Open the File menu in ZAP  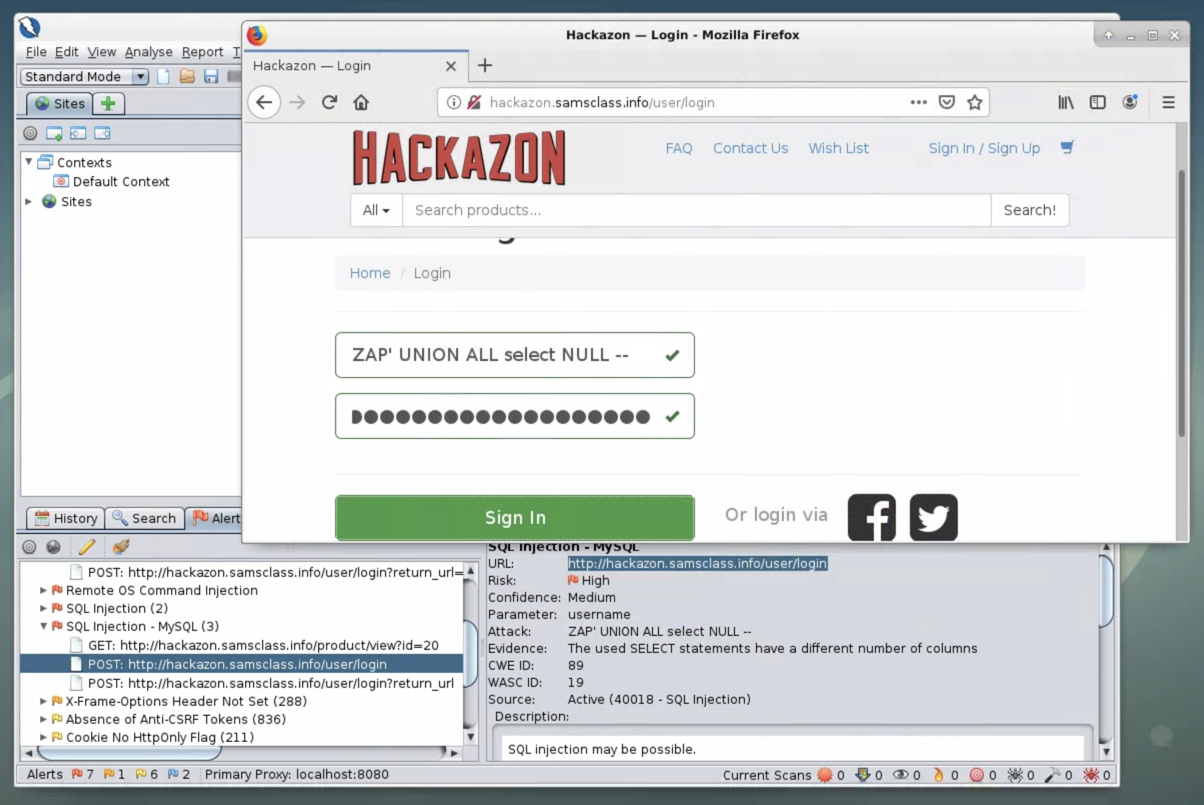point(36,52)
